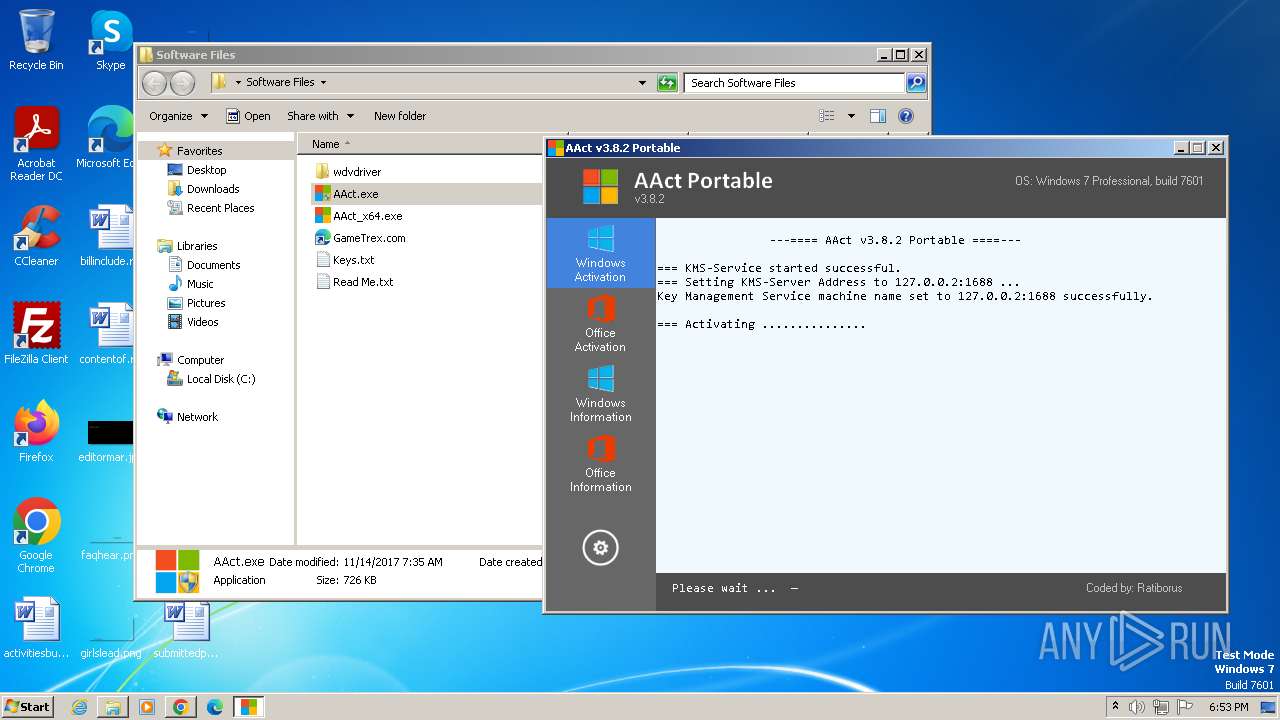
Task: Open Windows Activation in AAct
Action: pos(600,254)
